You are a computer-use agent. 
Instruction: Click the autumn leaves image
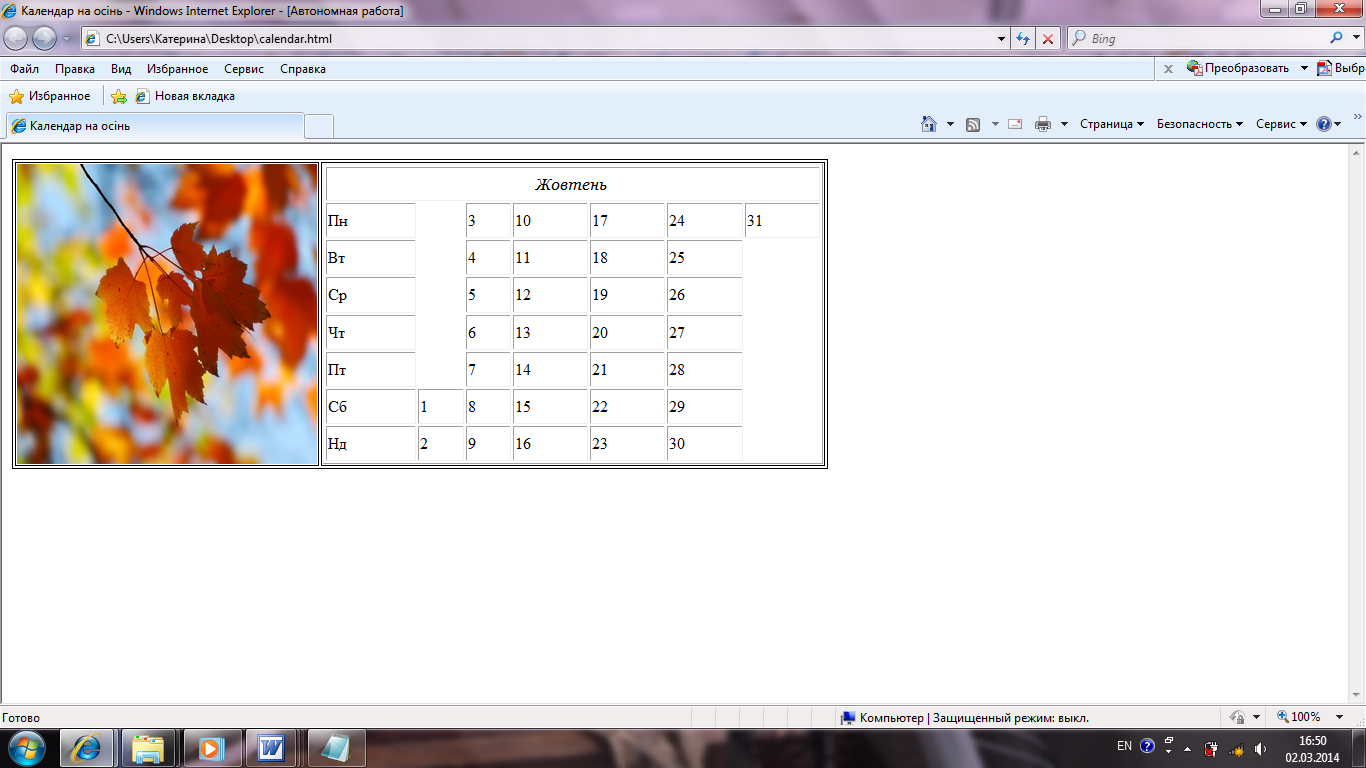[167, 314]
